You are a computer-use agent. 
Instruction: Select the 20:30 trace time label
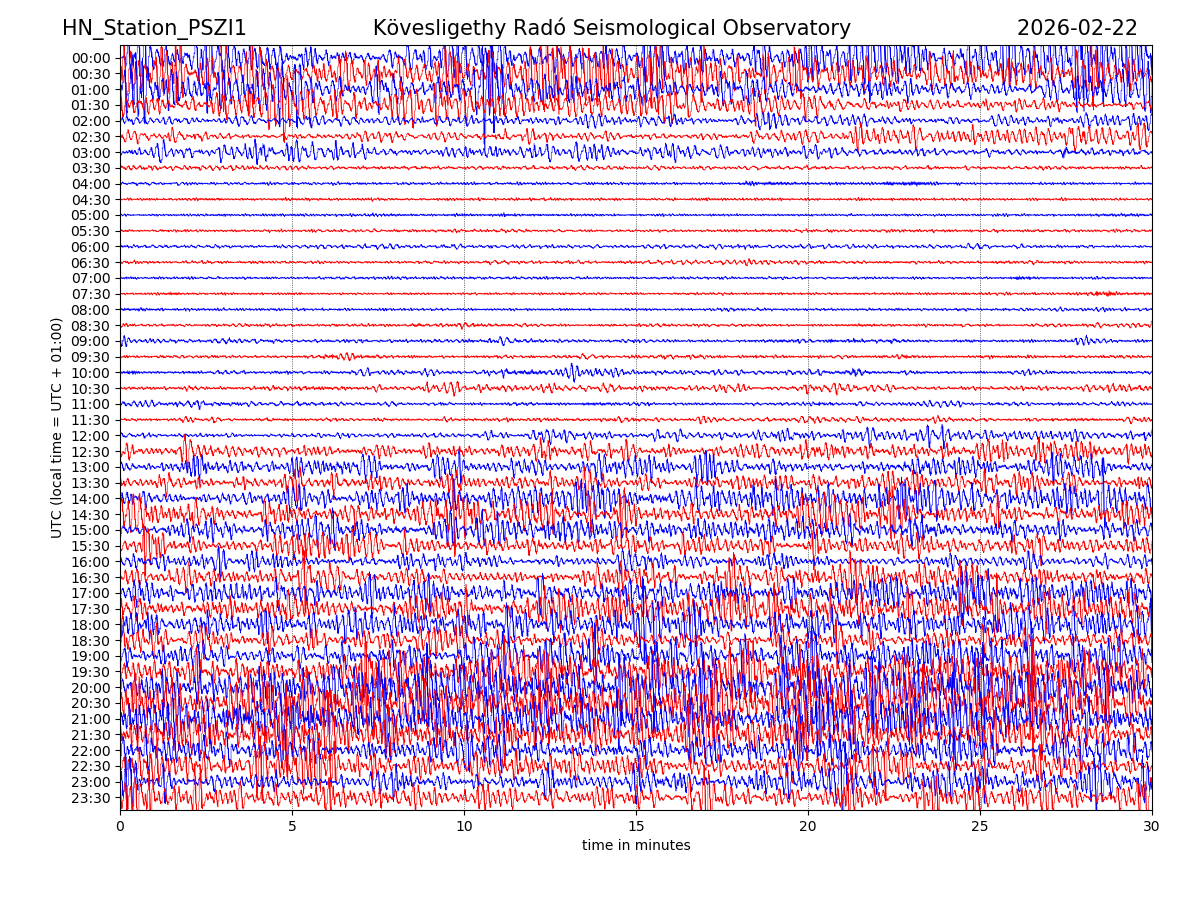point(90,703)
